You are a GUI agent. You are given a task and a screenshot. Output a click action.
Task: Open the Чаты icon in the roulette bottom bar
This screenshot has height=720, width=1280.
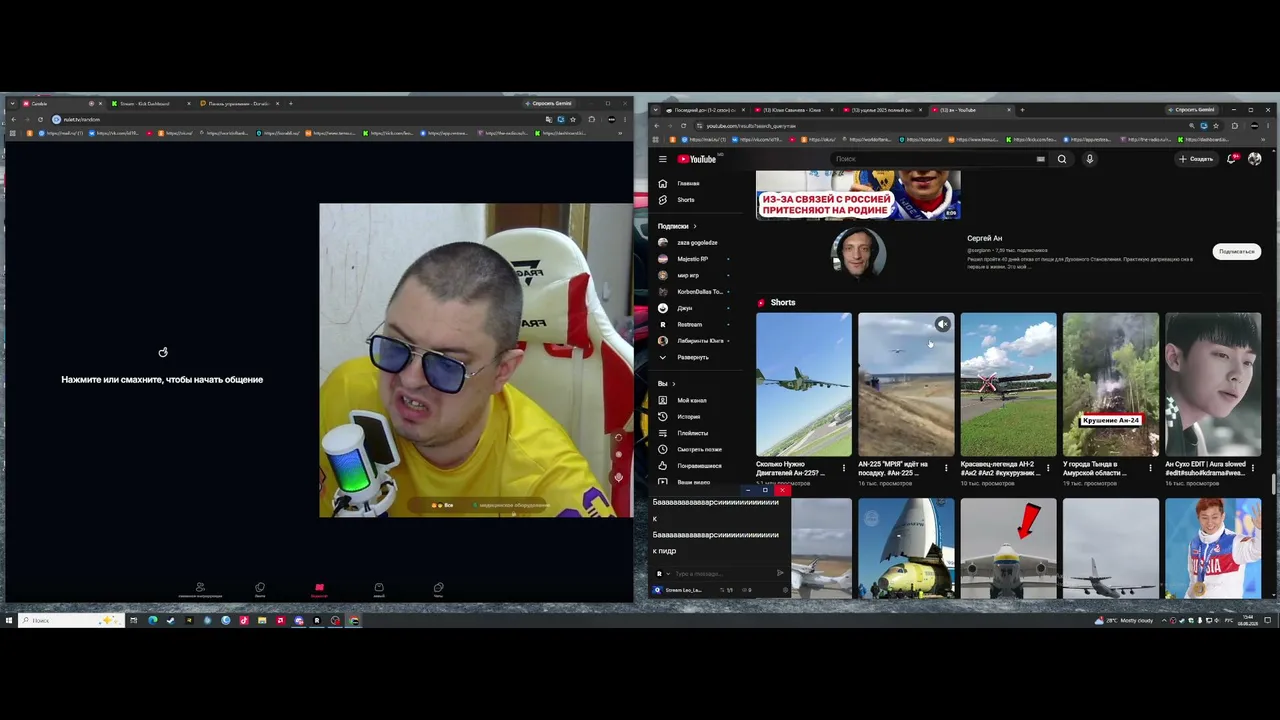click(438, 589)
